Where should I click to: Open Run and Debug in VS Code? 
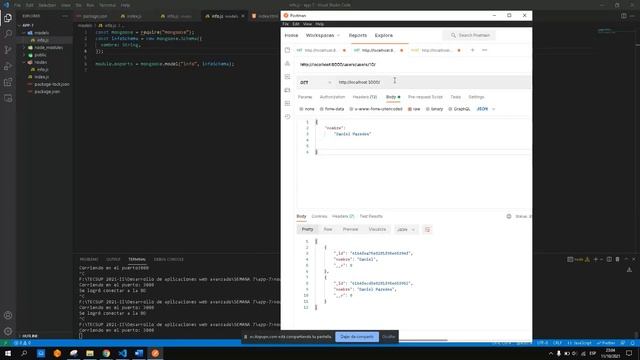click(x=8, y=66)
